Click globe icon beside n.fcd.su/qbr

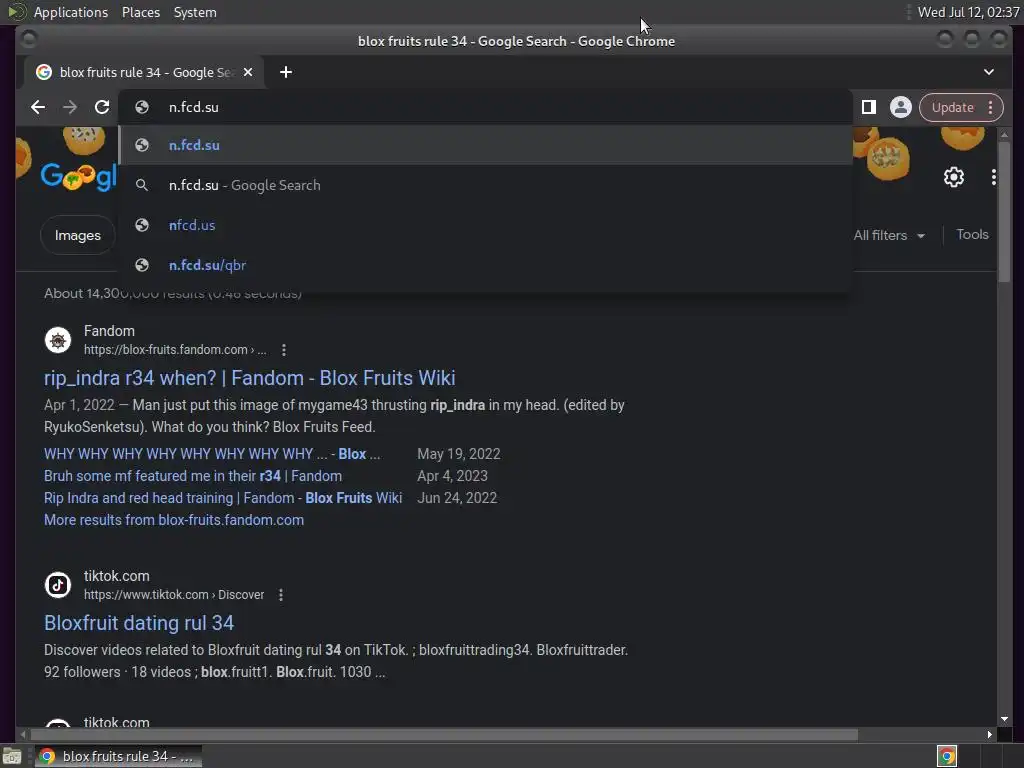pos(142,265)
